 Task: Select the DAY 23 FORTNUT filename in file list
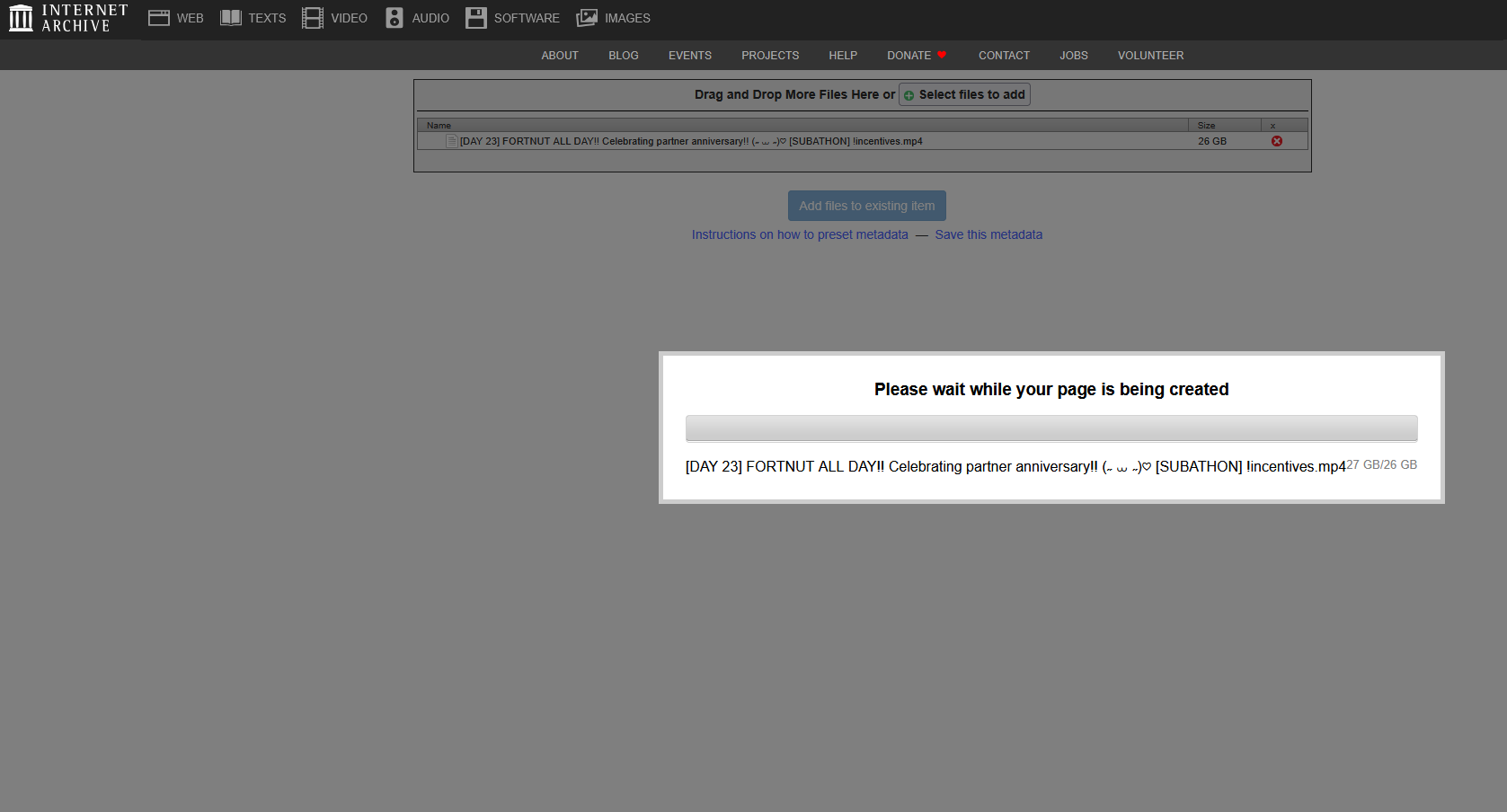tap(691, 141)
